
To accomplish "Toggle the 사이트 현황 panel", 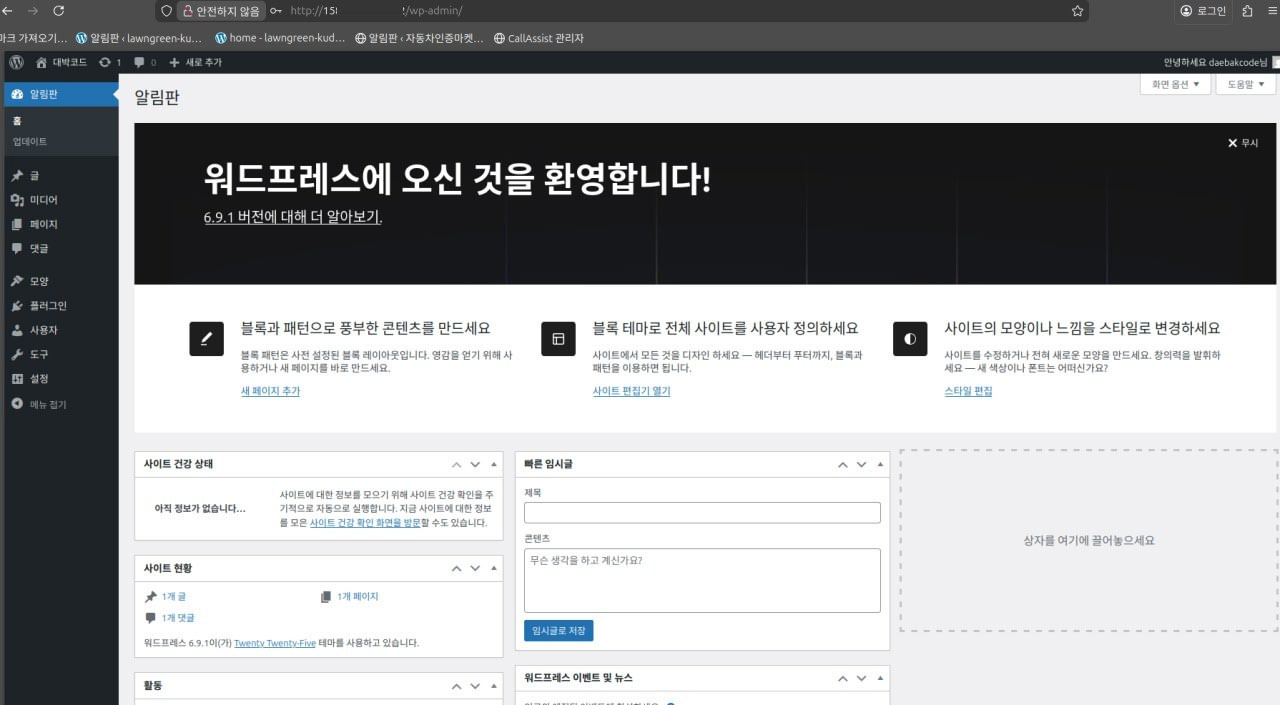I will pyautogui.click(x=493, y=569).
